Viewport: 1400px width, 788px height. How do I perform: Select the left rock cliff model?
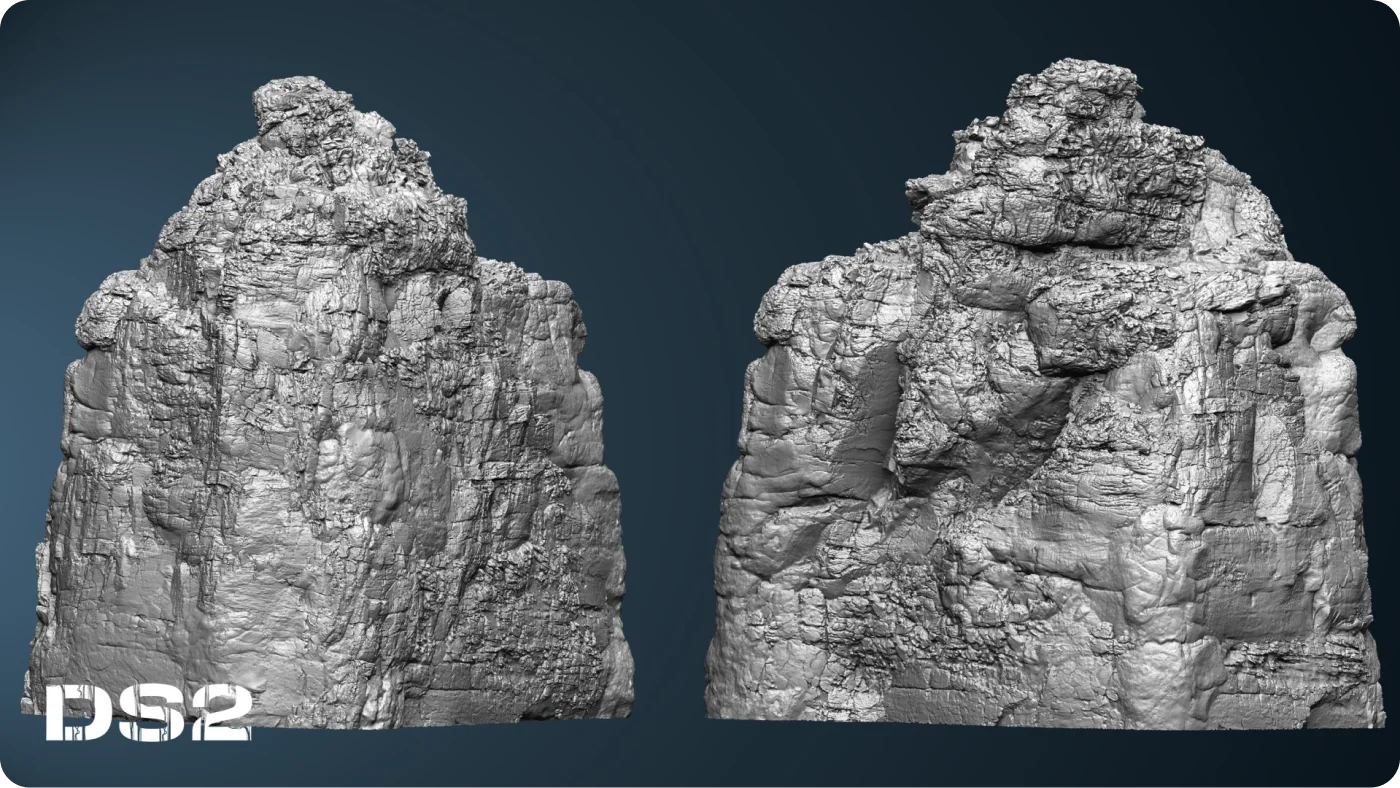pos(330,450)
